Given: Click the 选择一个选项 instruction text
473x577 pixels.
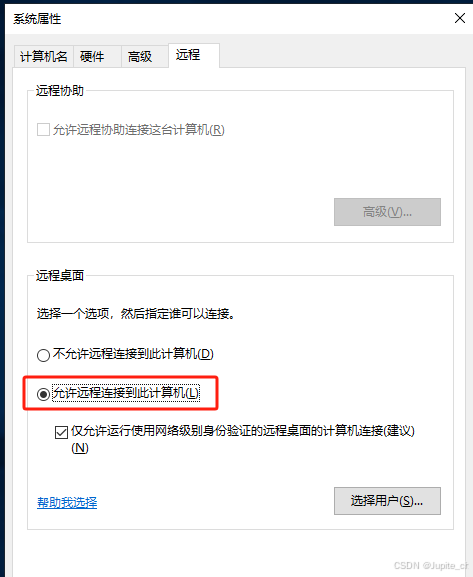Looking at the screenshot, I should click(x=135, y=314).
